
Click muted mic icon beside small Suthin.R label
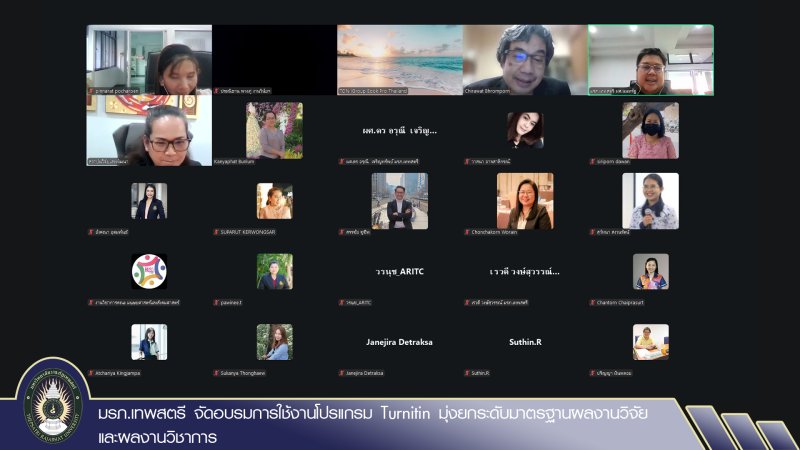click(467, 373)
